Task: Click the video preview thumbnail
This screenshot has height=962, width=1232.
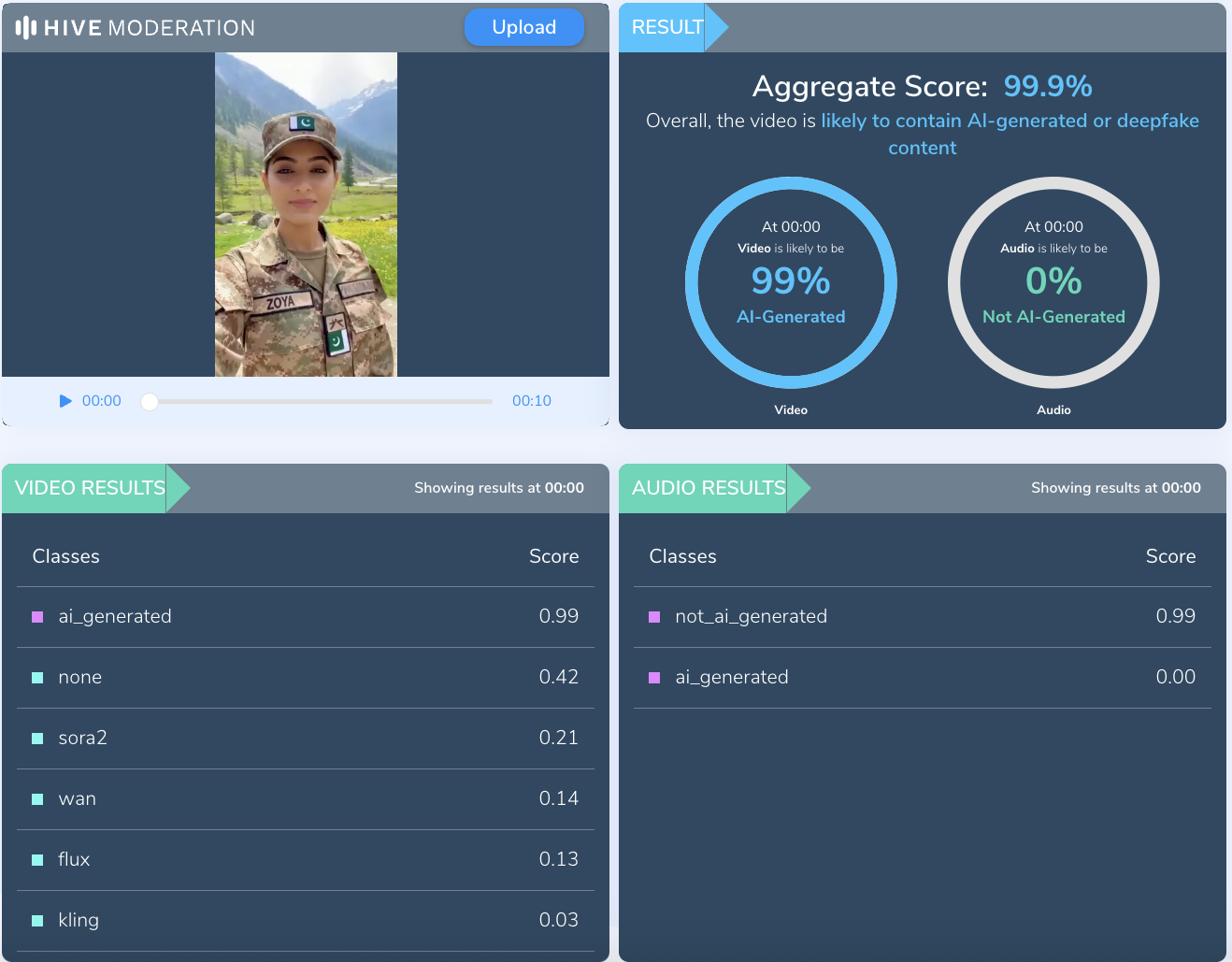Action: 306,215
